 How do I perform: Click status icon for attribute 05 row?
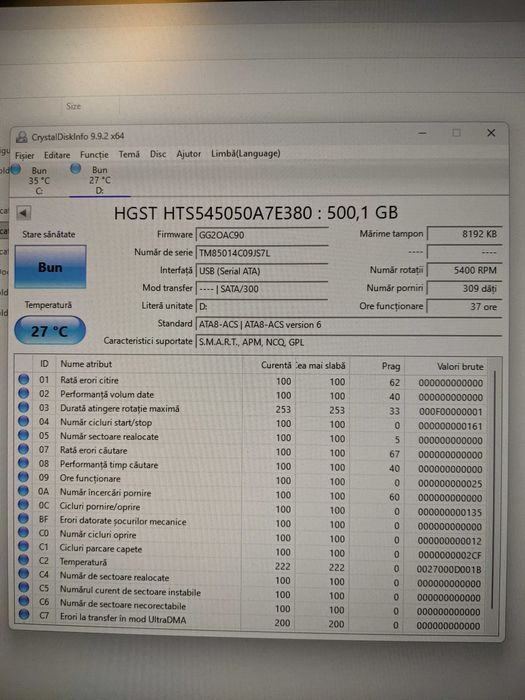[x=24, y=435]
